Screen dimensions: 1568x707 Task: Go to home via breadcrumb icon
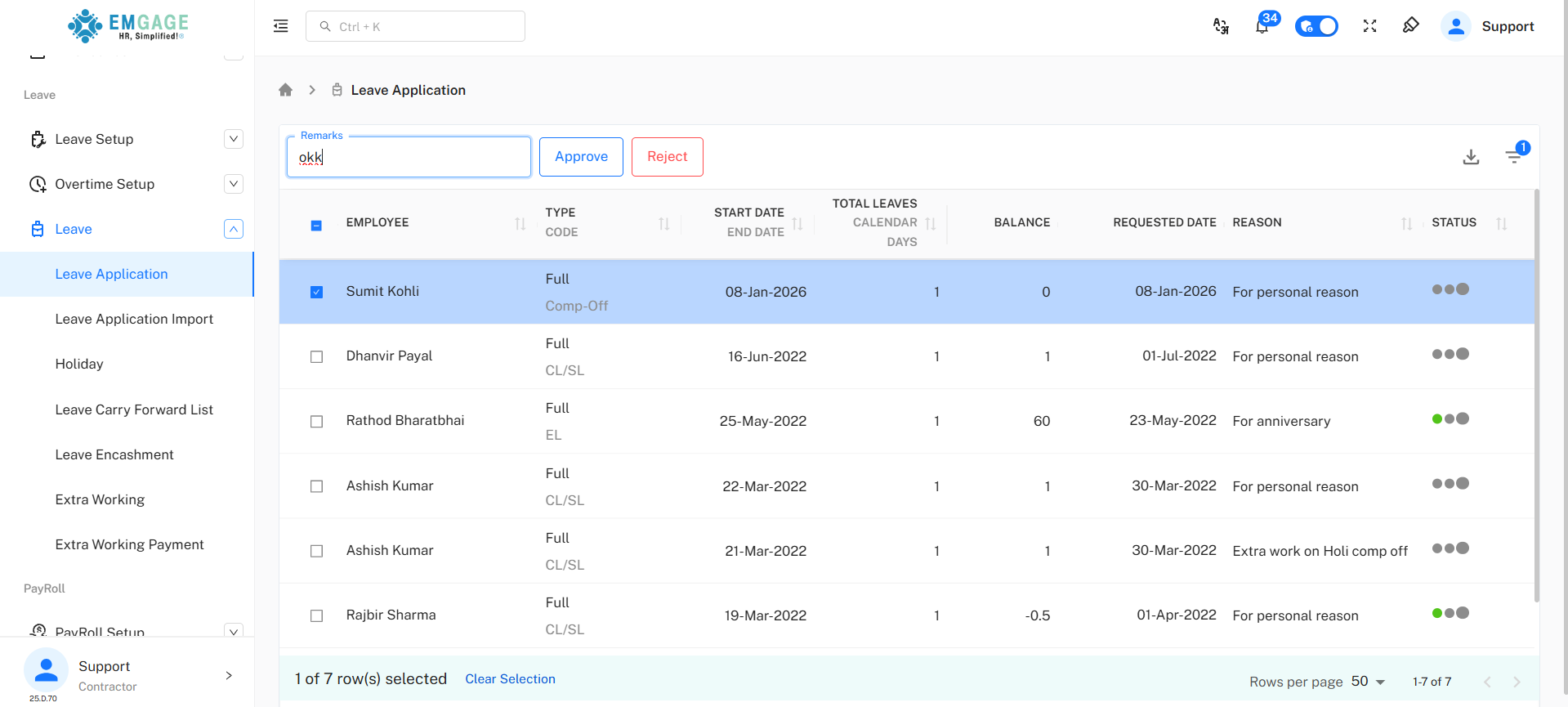point(285,90)
